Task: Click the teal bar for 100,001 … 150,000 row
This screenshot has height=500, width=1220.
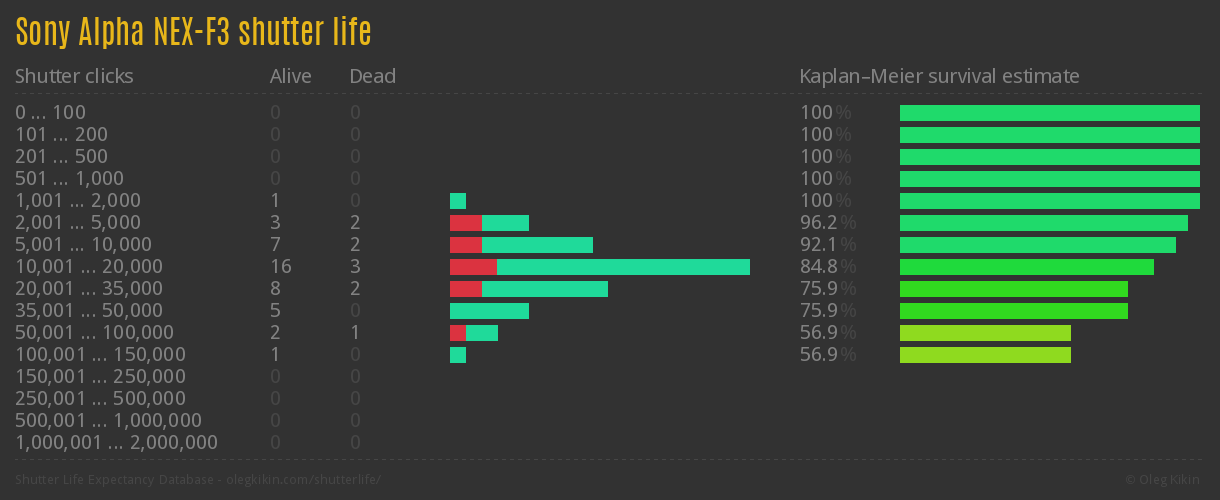Action: [x=458, y=355]
